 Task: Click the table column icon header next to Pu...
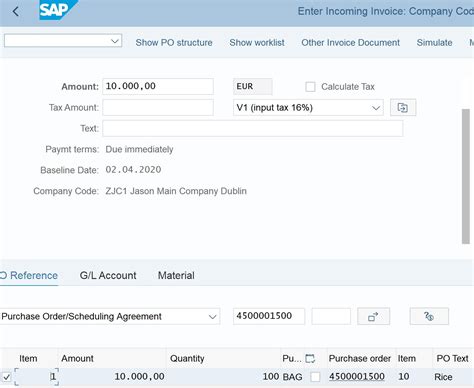point(310,359)
